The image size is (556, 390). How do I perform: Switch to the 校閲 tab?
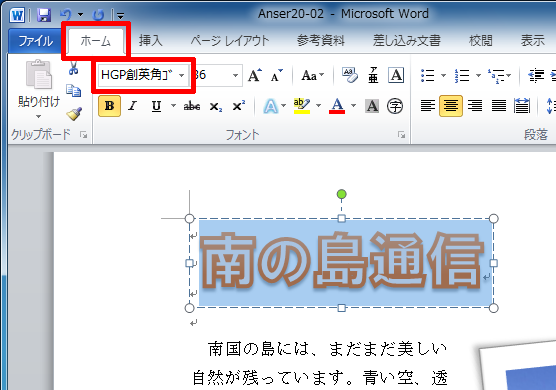480,40
